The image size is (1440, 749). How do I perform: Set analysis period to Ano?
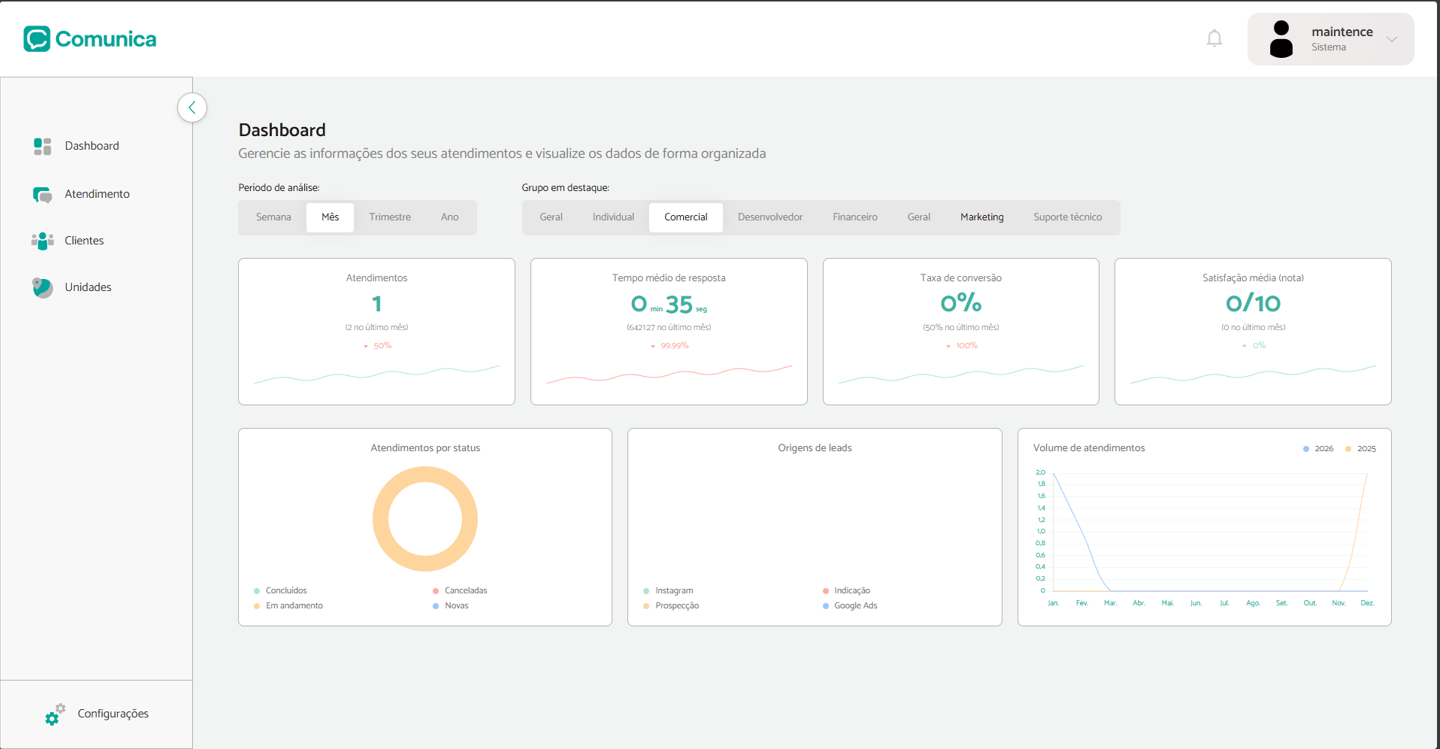(450, 217)
